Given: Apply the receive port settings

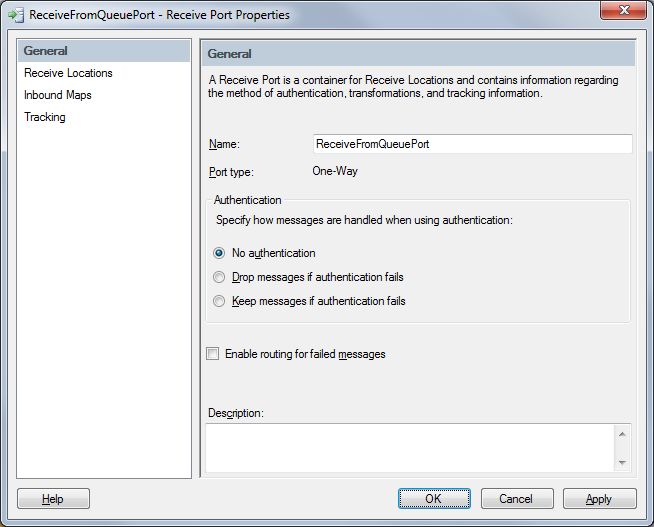Looking at the screenshot, I should click(x=600, y=499).
